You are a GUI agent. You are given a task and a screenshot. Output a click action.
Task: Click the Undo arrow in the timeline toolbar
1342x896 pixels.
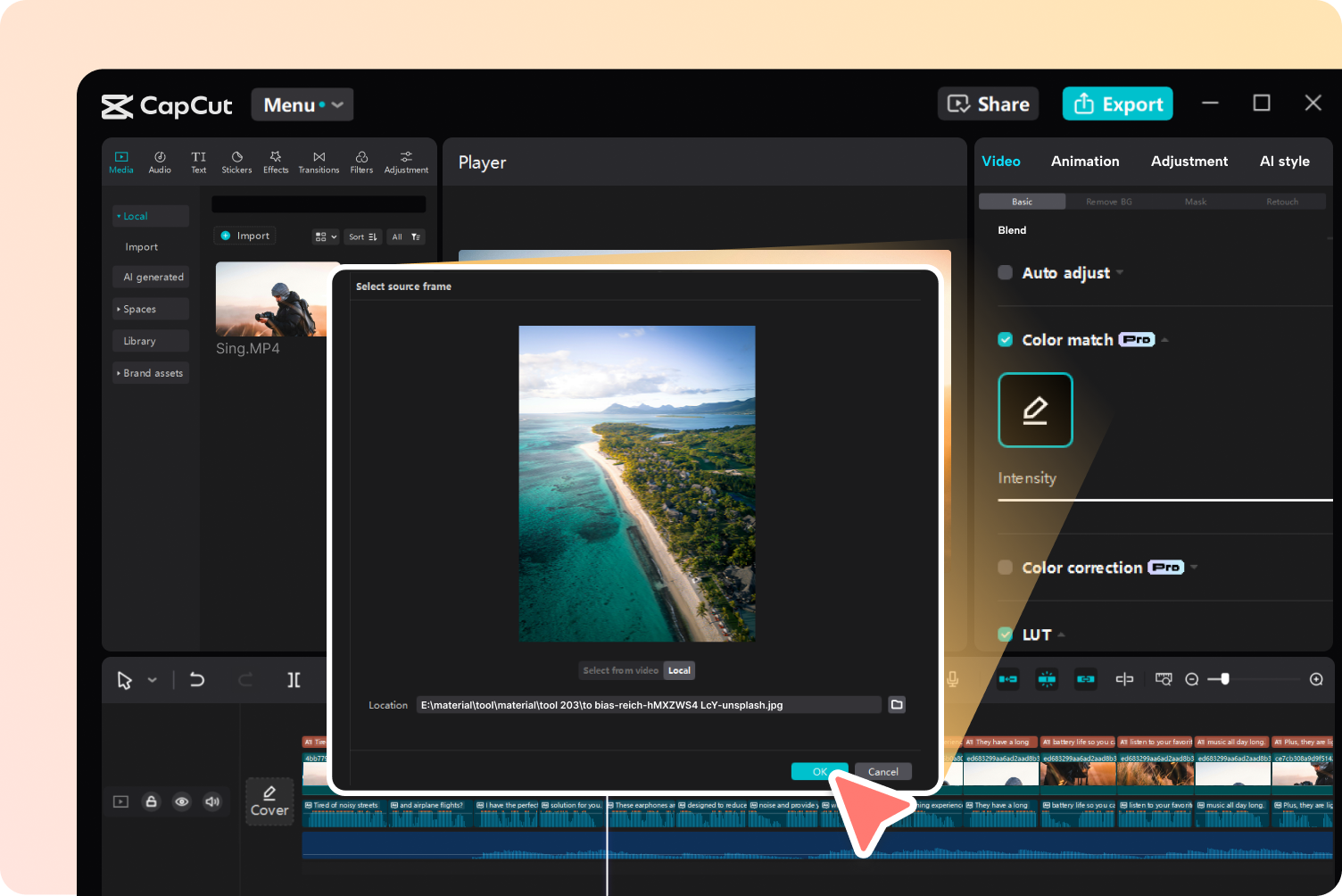click(197, 680)
